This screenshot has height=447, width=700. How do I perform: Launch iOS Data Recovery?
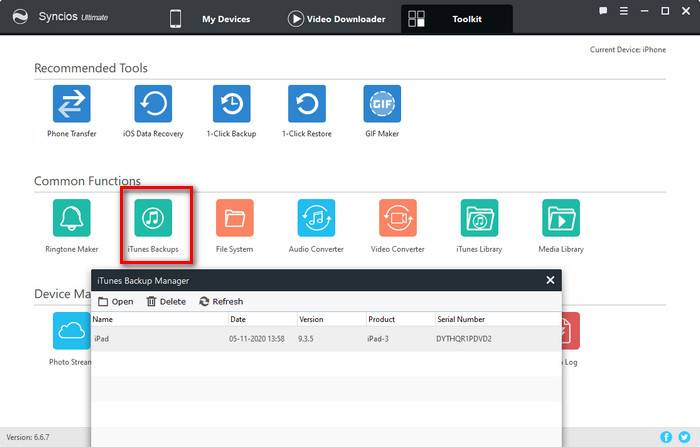tap(153, 104)
